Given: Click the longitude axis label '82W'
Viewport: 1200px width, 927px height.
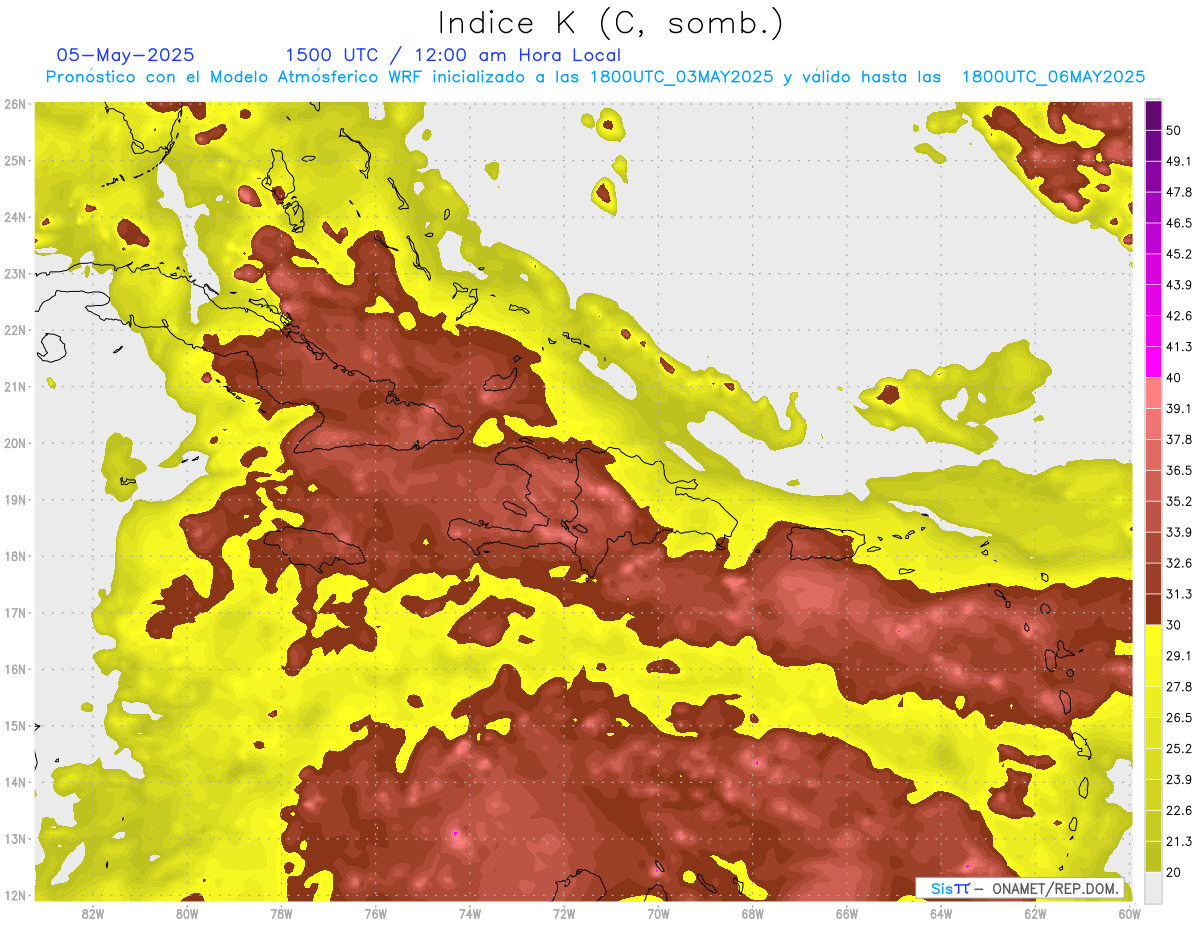Looking at the screenshot, I should click(93, 913).
